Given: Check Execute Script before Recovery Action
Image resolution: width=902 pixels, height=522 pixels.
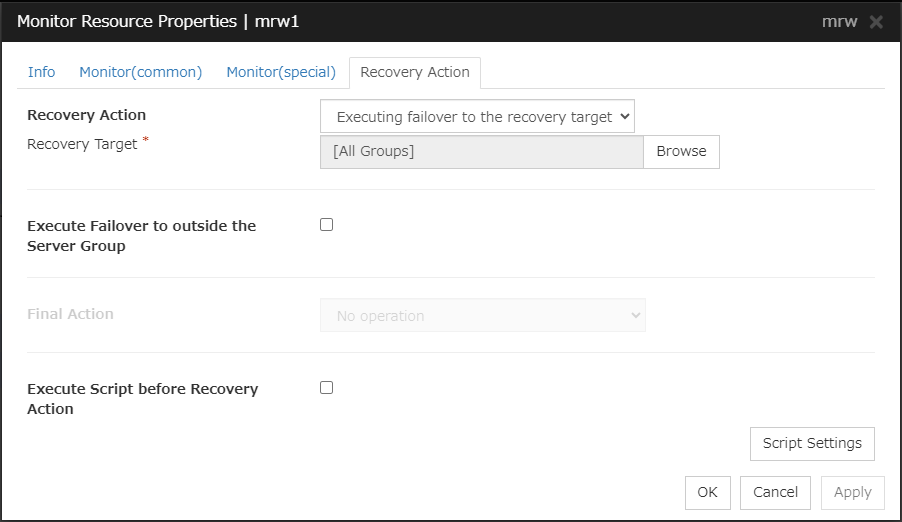Looking at the screenshot, I should [x=326, y=388].
